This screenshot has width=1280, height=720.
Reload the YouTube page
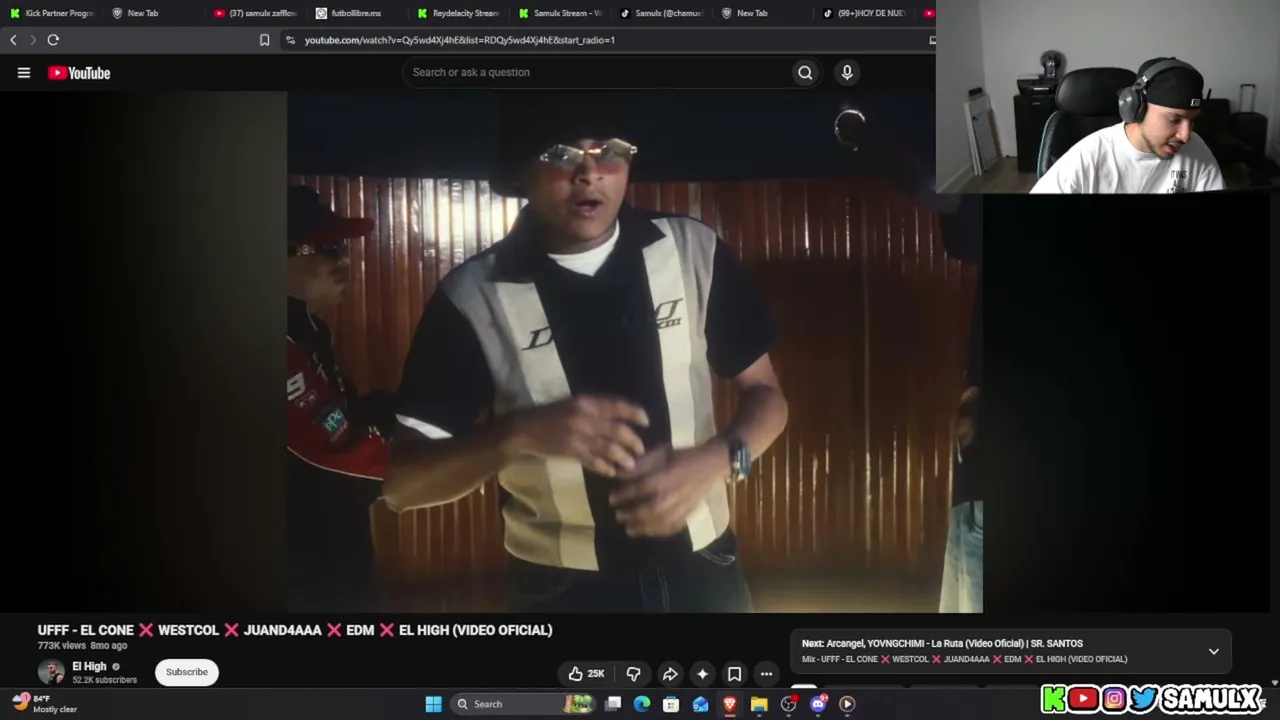tap(53, 40)
